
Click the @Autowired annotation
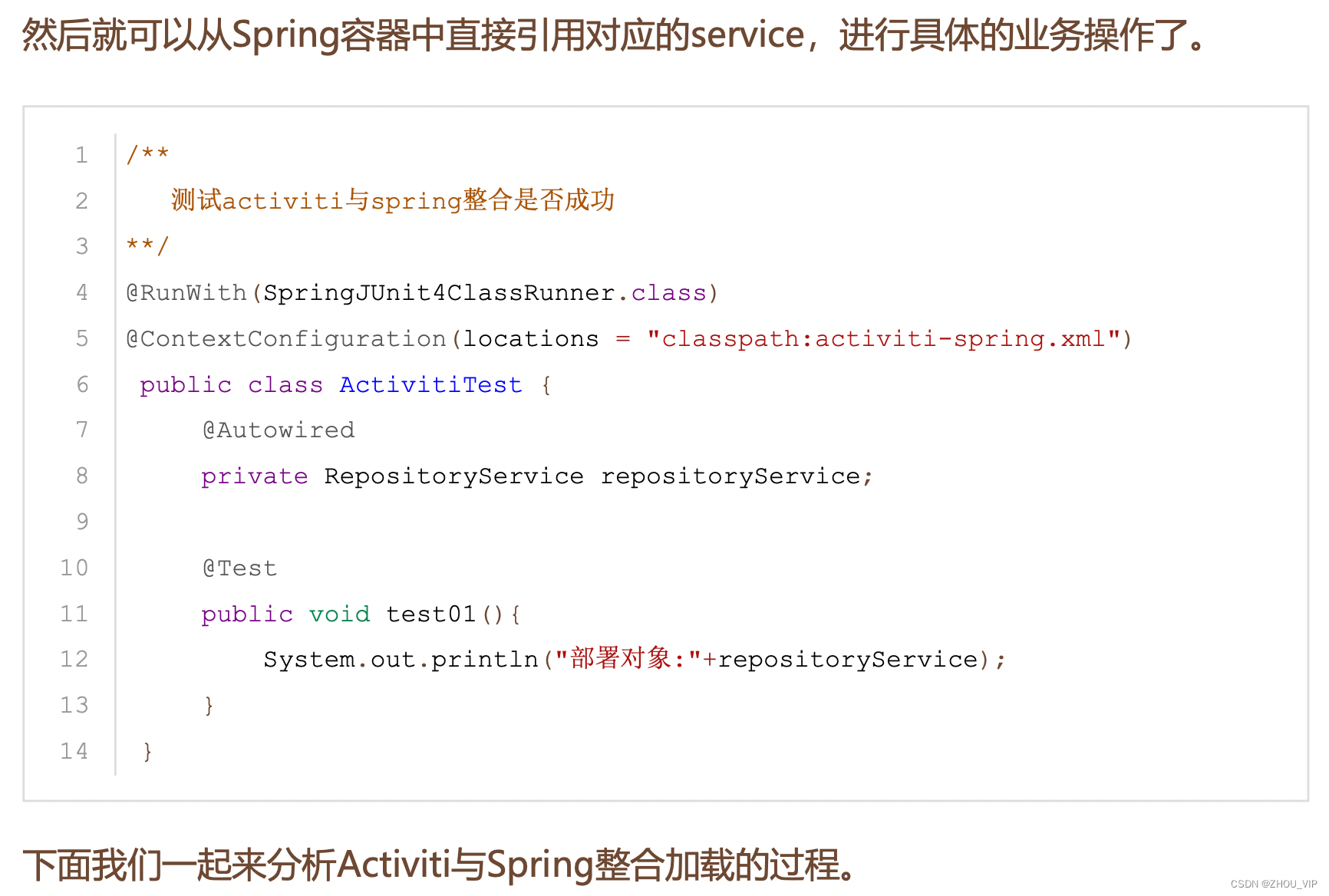click(x=278, y=430)
